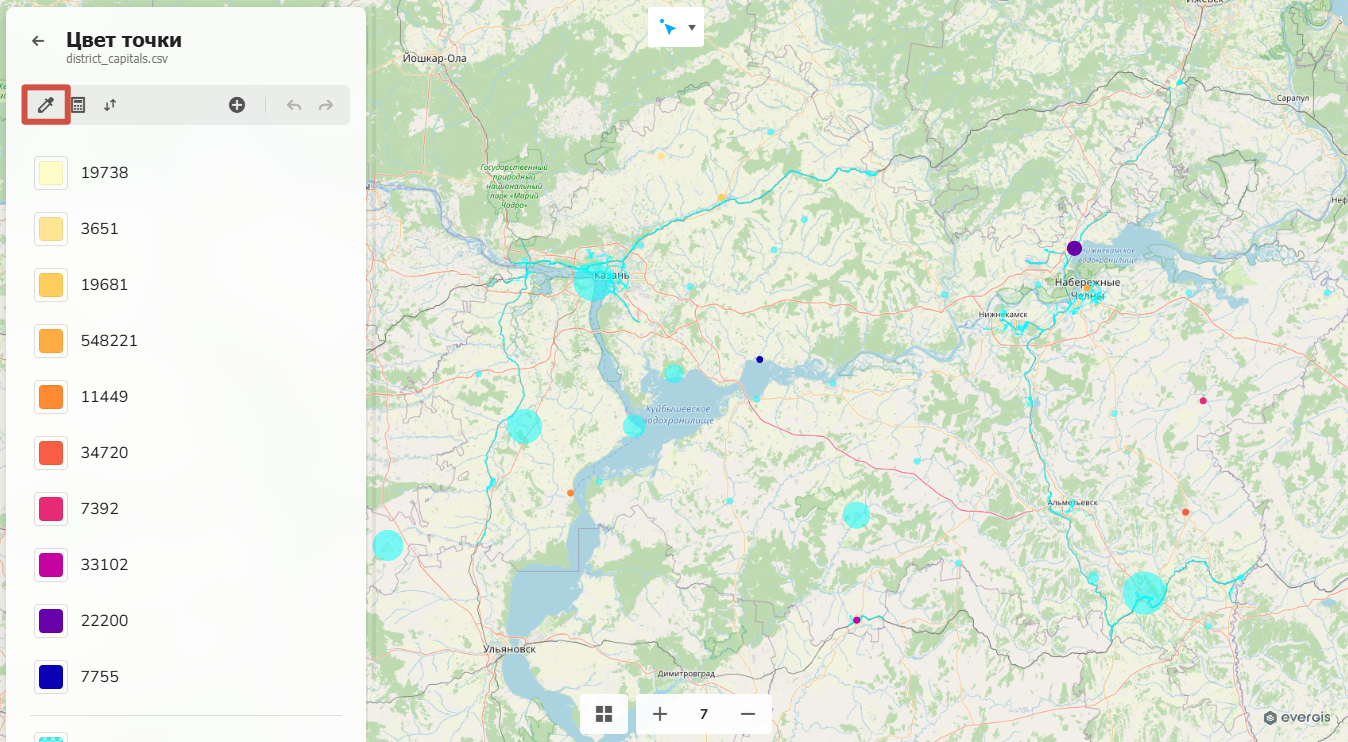Edit the magenta swatch beside 33102
The height and width of the screenshot is (742, 1348).
point(51,565)
